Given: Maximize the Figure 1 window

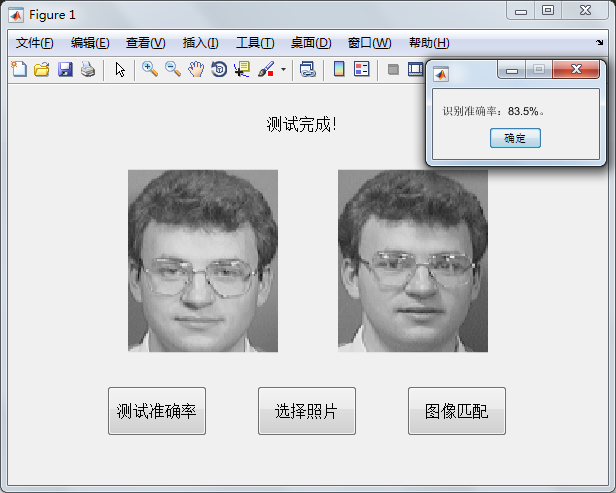Looking at the screenshot, I should (x=548, y=10).
